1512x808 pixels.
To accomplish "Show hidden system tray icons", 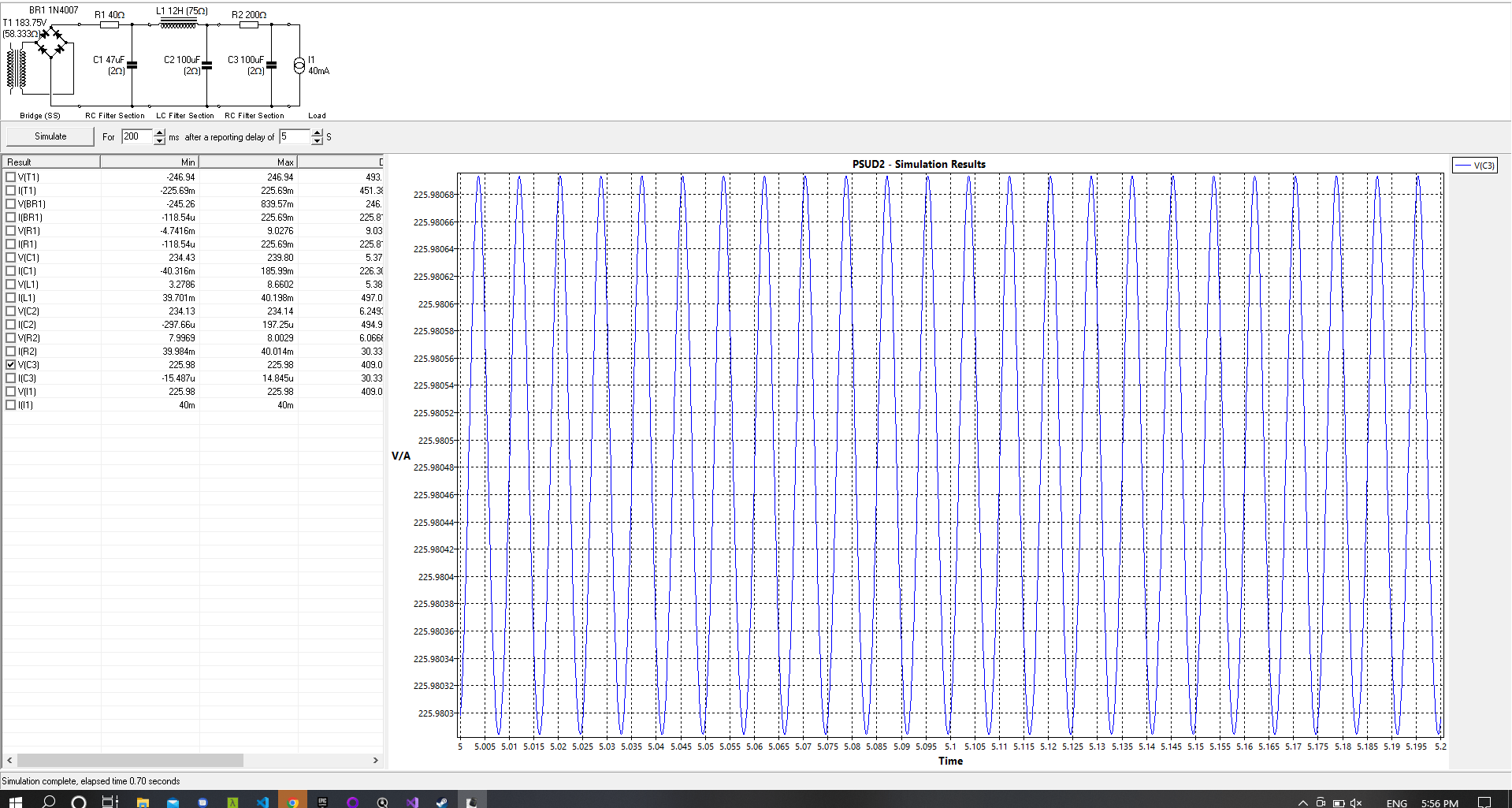I will pyautogui.click(x=1303, y=802).
